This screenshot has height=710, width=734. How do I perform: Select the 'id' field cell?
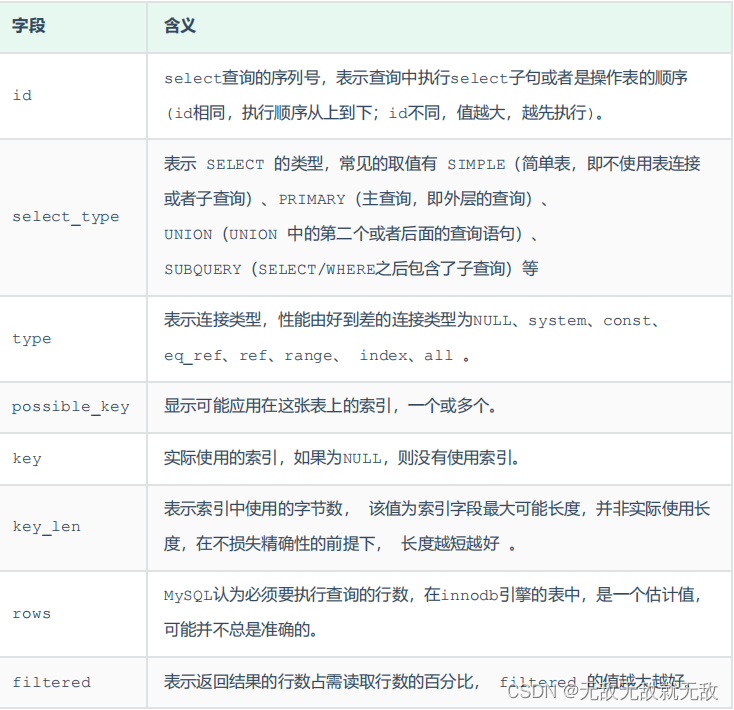[73, 96]
